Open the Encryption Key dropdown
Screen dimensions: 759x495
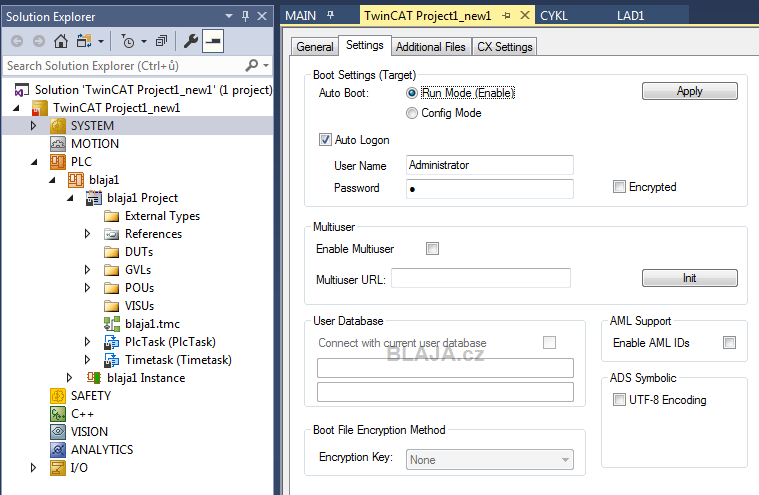tap(489, 460)
